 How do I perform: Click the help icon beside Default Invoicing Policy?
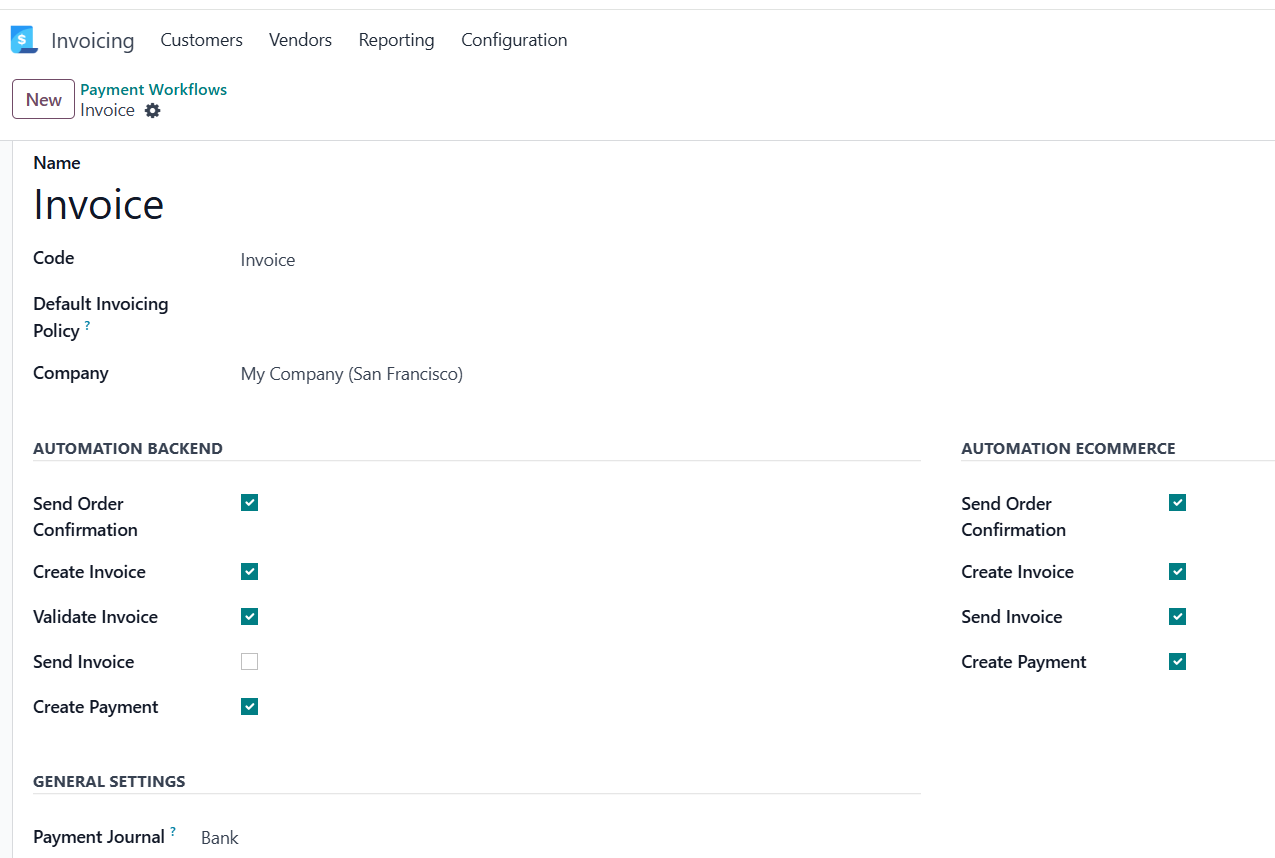pyautogui.click(x=86, y=325)
